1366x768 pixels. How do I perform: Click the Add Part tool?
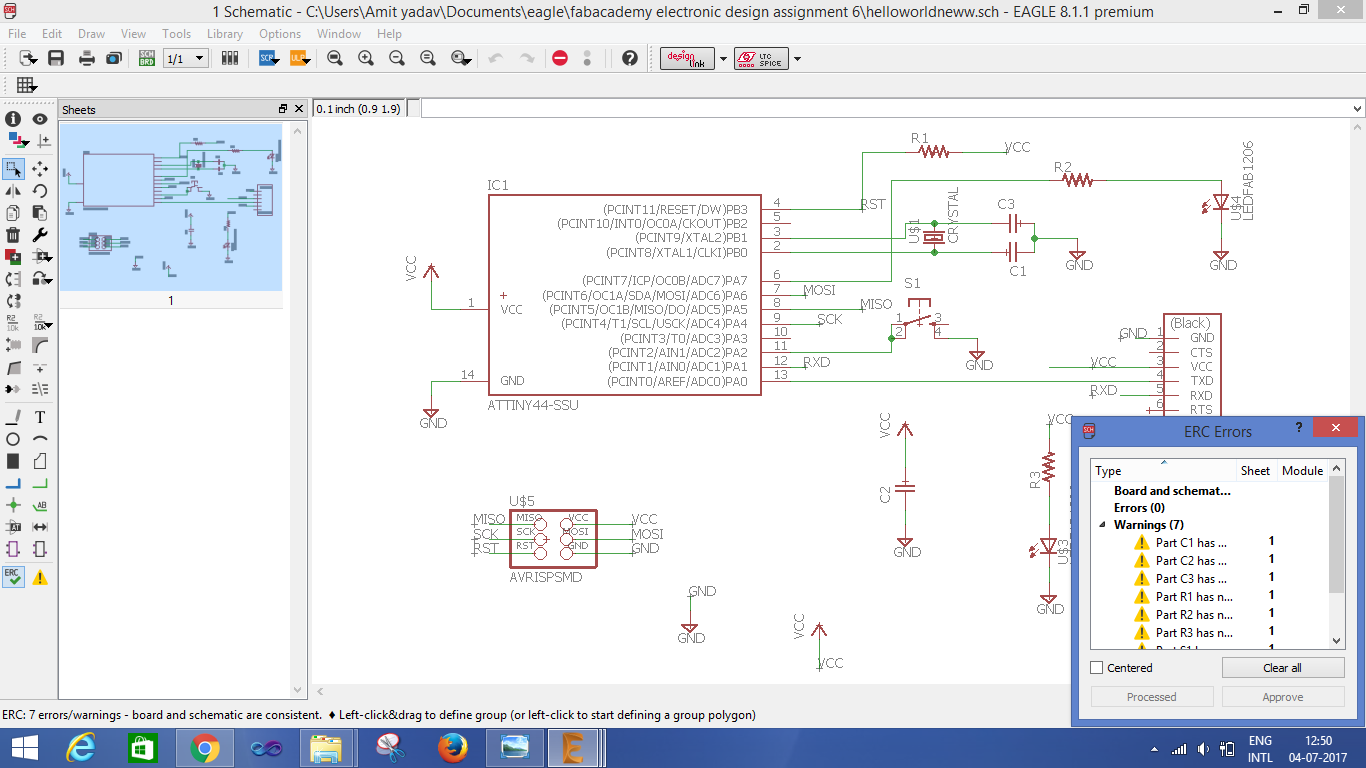[13, 257]
